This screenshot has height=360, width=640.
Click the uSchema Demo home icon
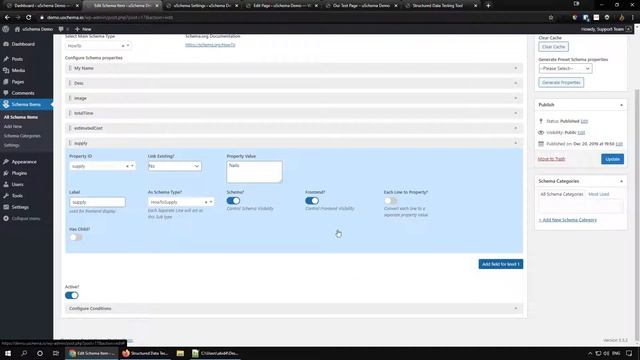(17, 29)
